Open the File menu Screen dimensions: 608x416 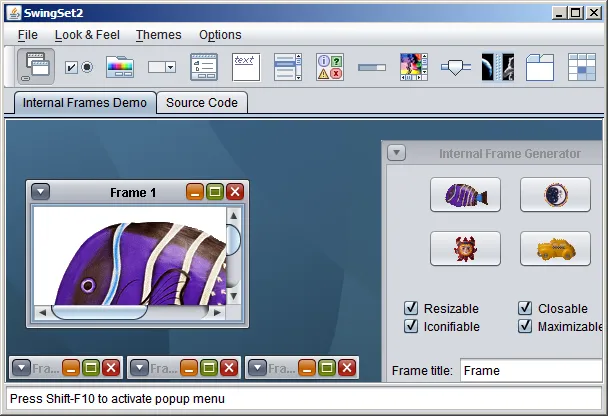pyautogui.click(x=28, y=35)
